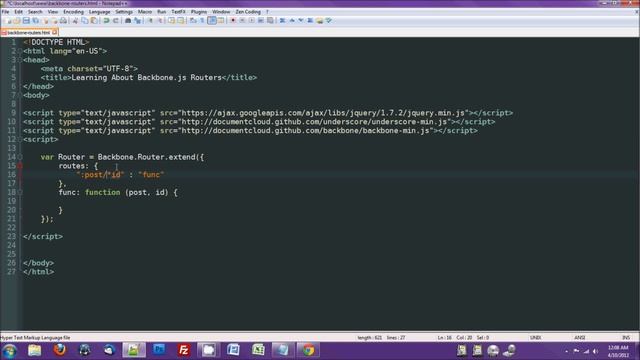Print the document with the Print icon
Screen dimensions: 640x360
(x=63, y=20)
